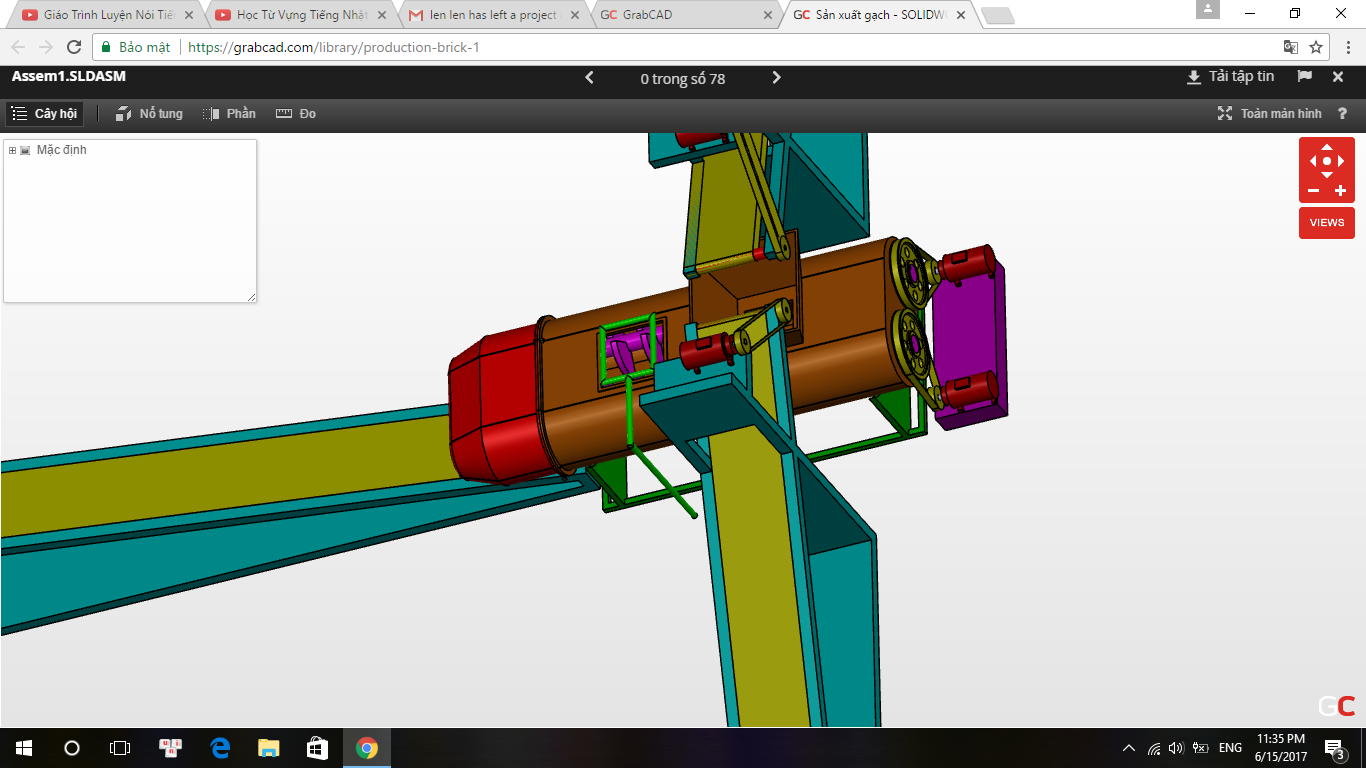The height and width of the screenshot is (768, 1366).
Task: Toggle the Cây hội assembly tree panel
Action: (44, 114)
